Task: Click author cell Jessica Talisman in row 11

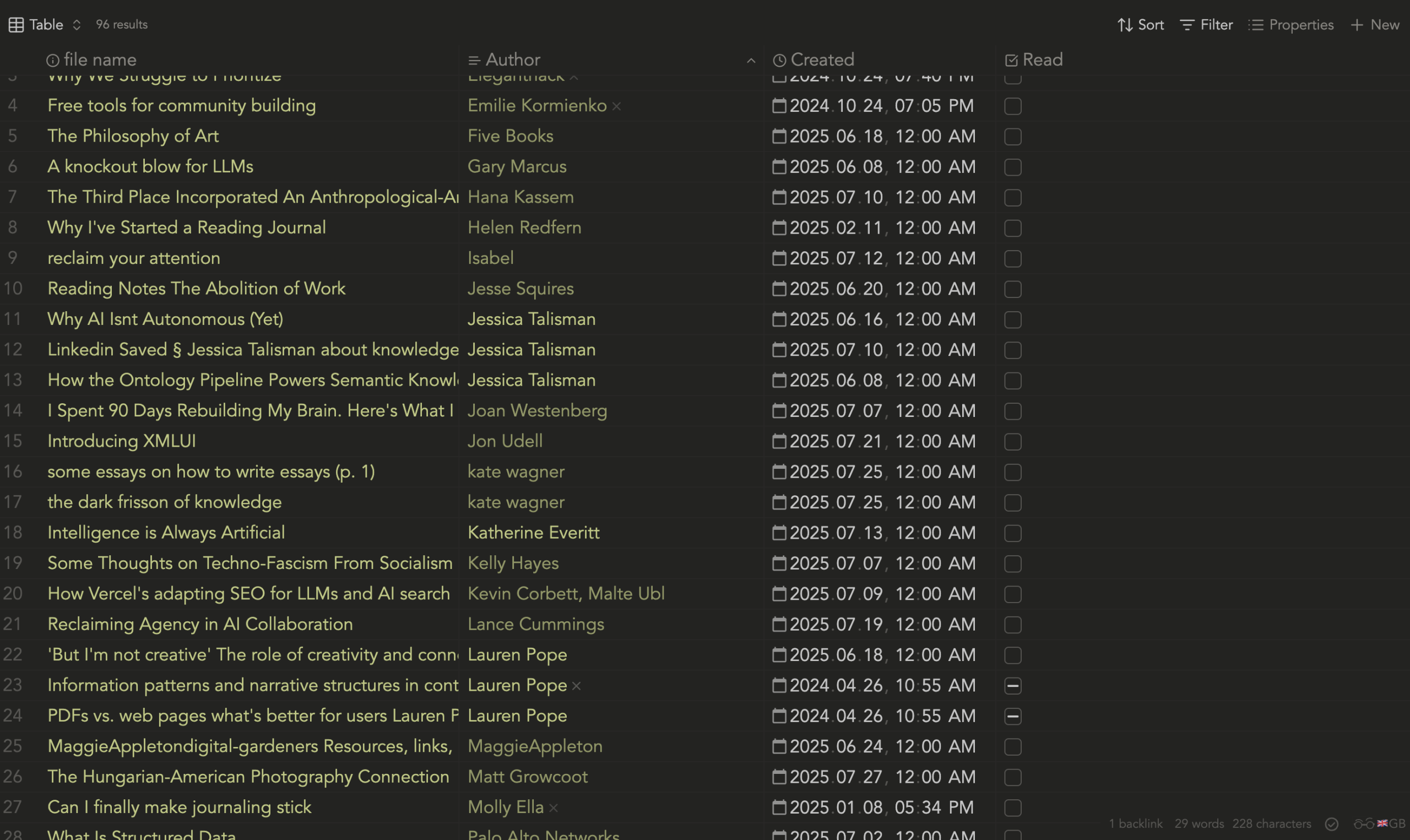Action: pos(531,319)
